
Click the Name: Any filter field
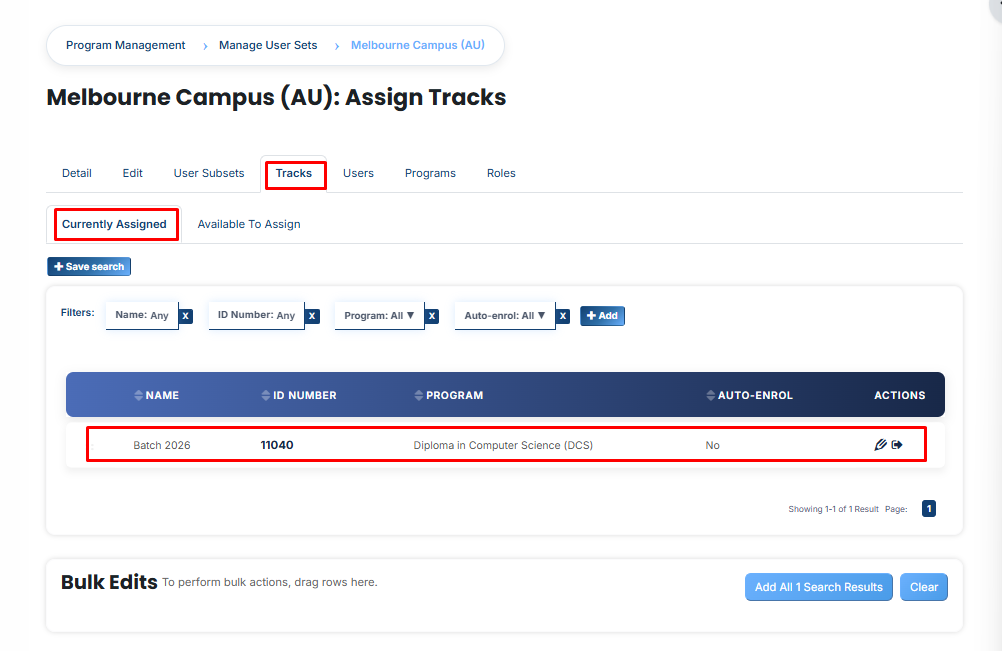point(142,316)
